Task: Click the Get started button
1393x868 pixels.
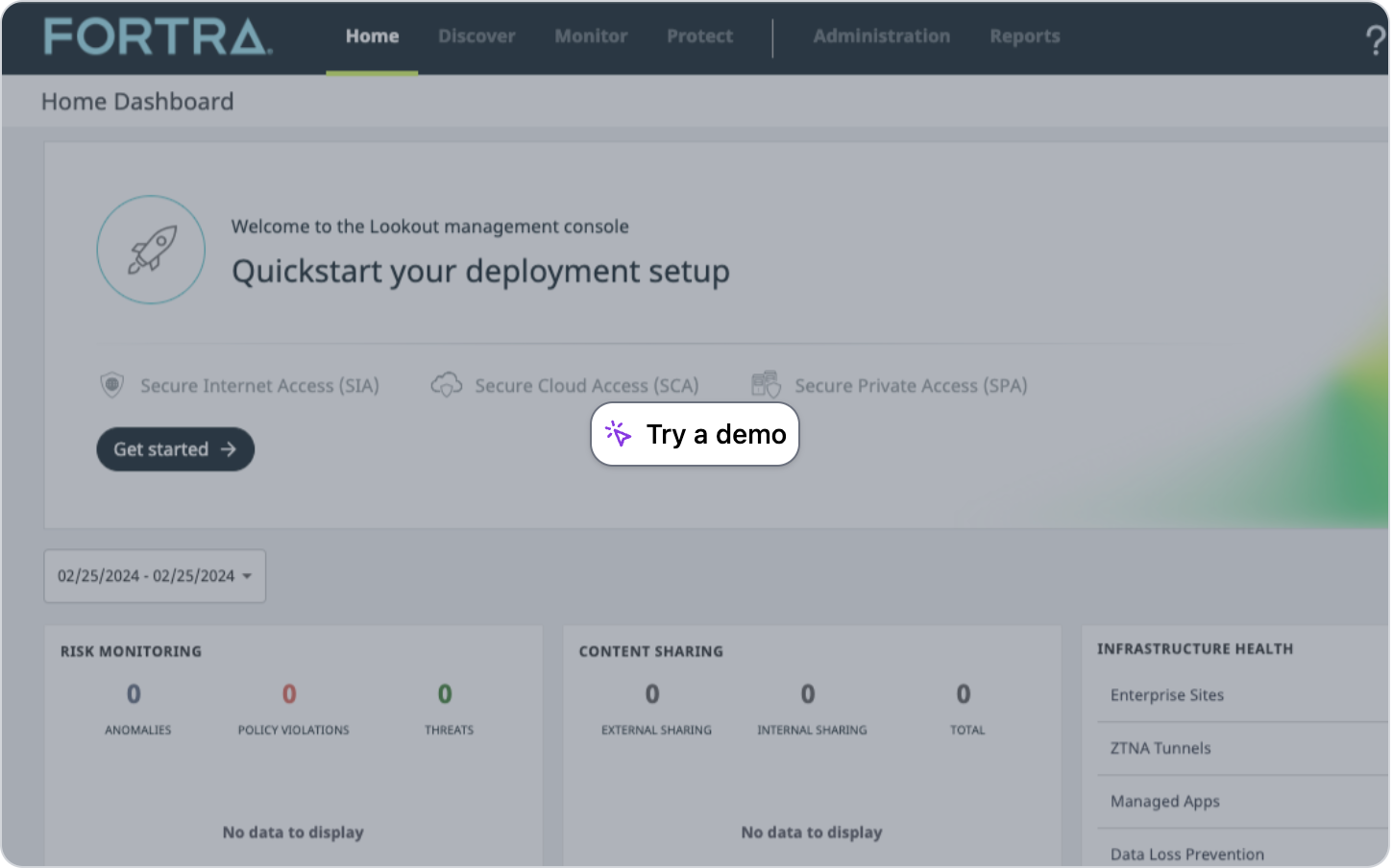Action: click(x=176, y=449)
